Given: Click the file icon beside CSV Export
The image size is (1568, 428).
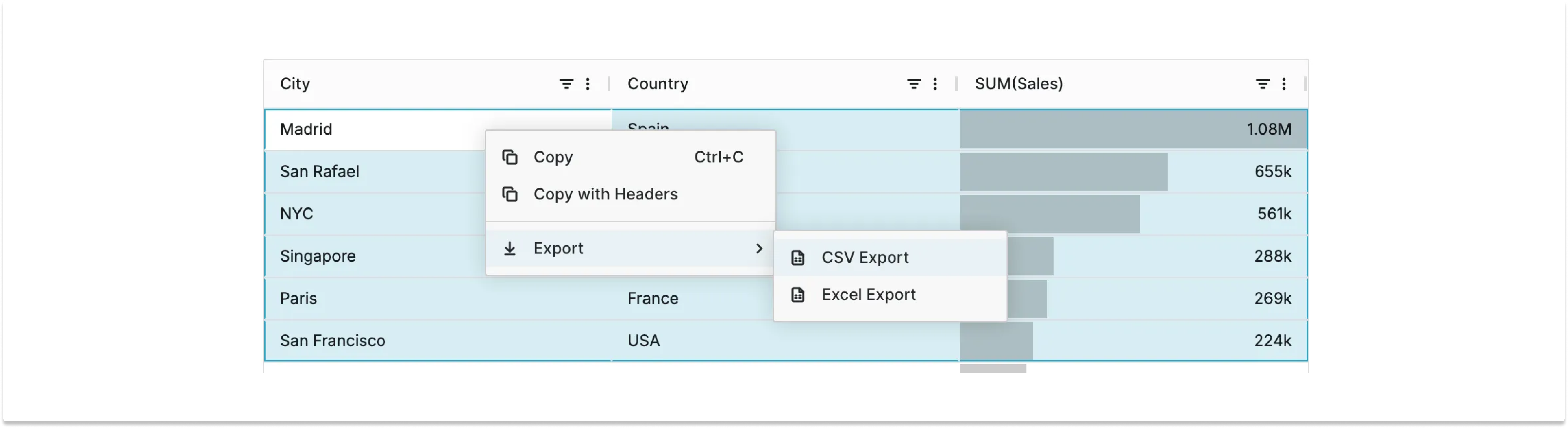Looking at the screenshot, I should tap(797, 257).
